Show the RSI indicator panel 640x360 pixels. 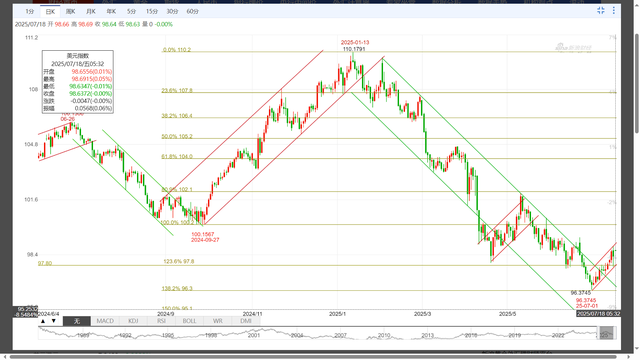(161, 321)
